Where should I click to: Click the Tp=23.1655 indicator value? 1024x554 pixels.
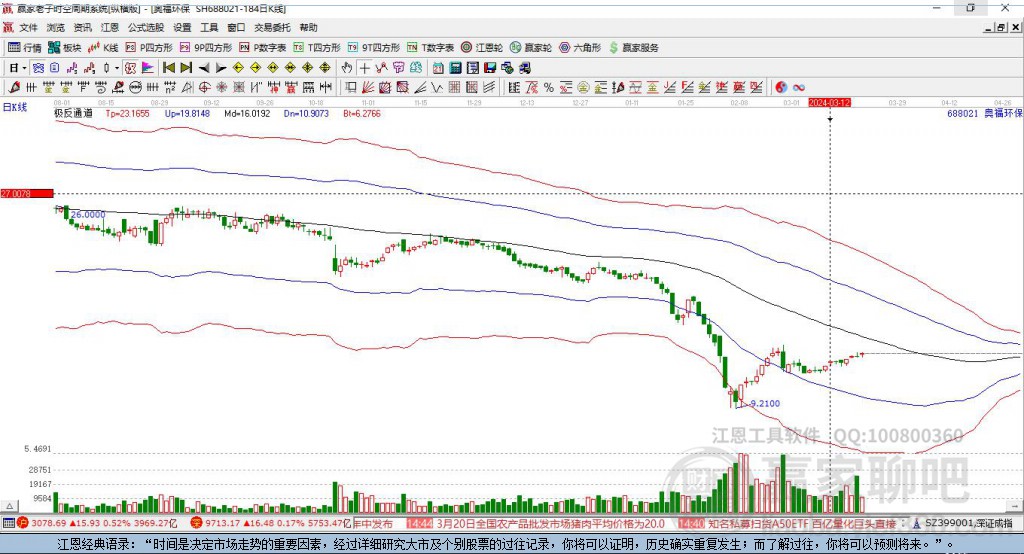click(127, 114)
